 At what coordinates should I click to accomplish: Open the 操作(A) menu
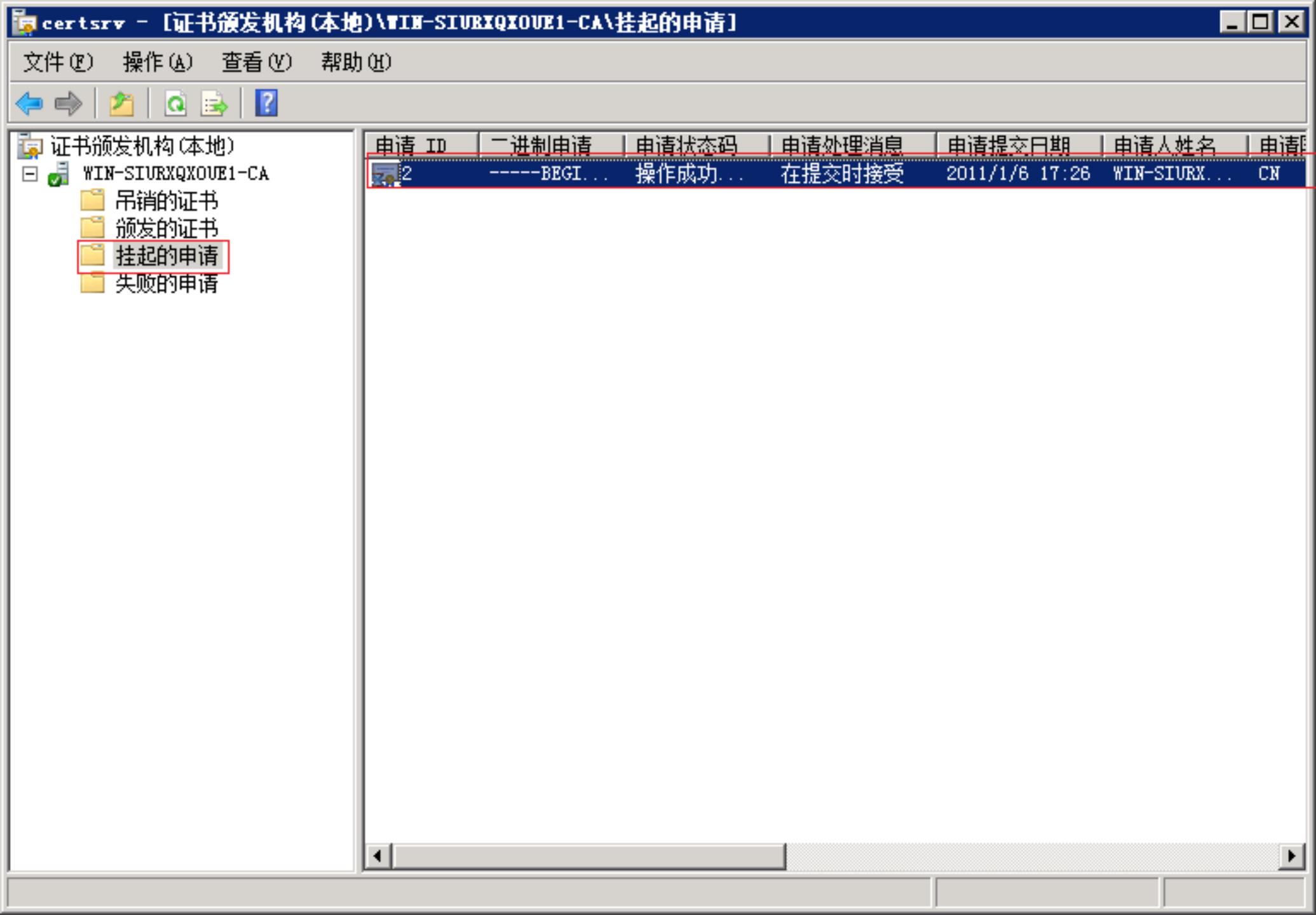[x=157, y=62]
